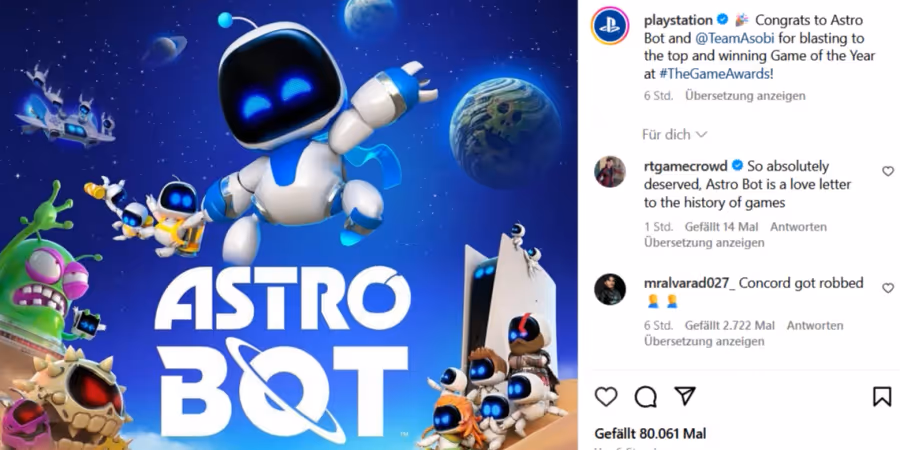Like rtgamecrowd's comment
Image resolution: width=900 pixels, height=450 pixels.
[x=887, y=171]
